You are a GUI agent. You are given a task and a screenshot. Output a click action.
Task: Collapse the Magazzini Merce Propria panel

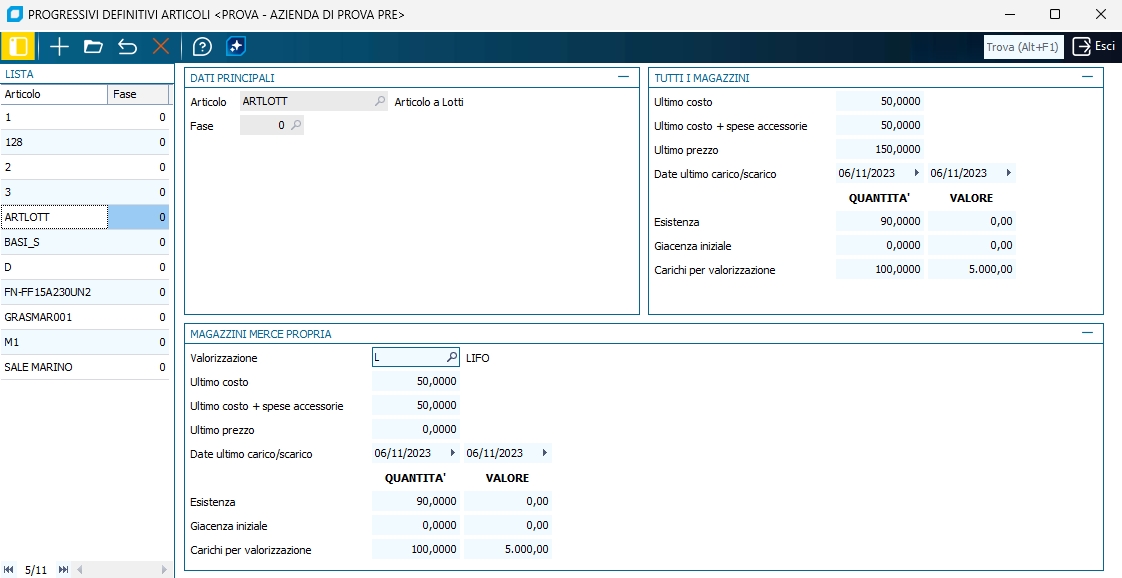[x=1088, y=333]
